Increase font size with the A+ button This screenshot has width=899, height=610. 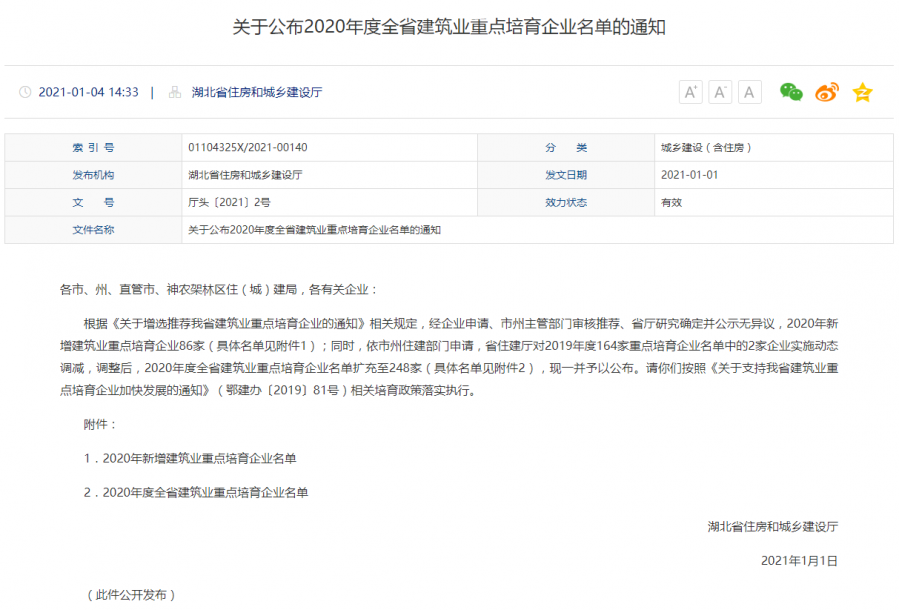tap(690, 92)
